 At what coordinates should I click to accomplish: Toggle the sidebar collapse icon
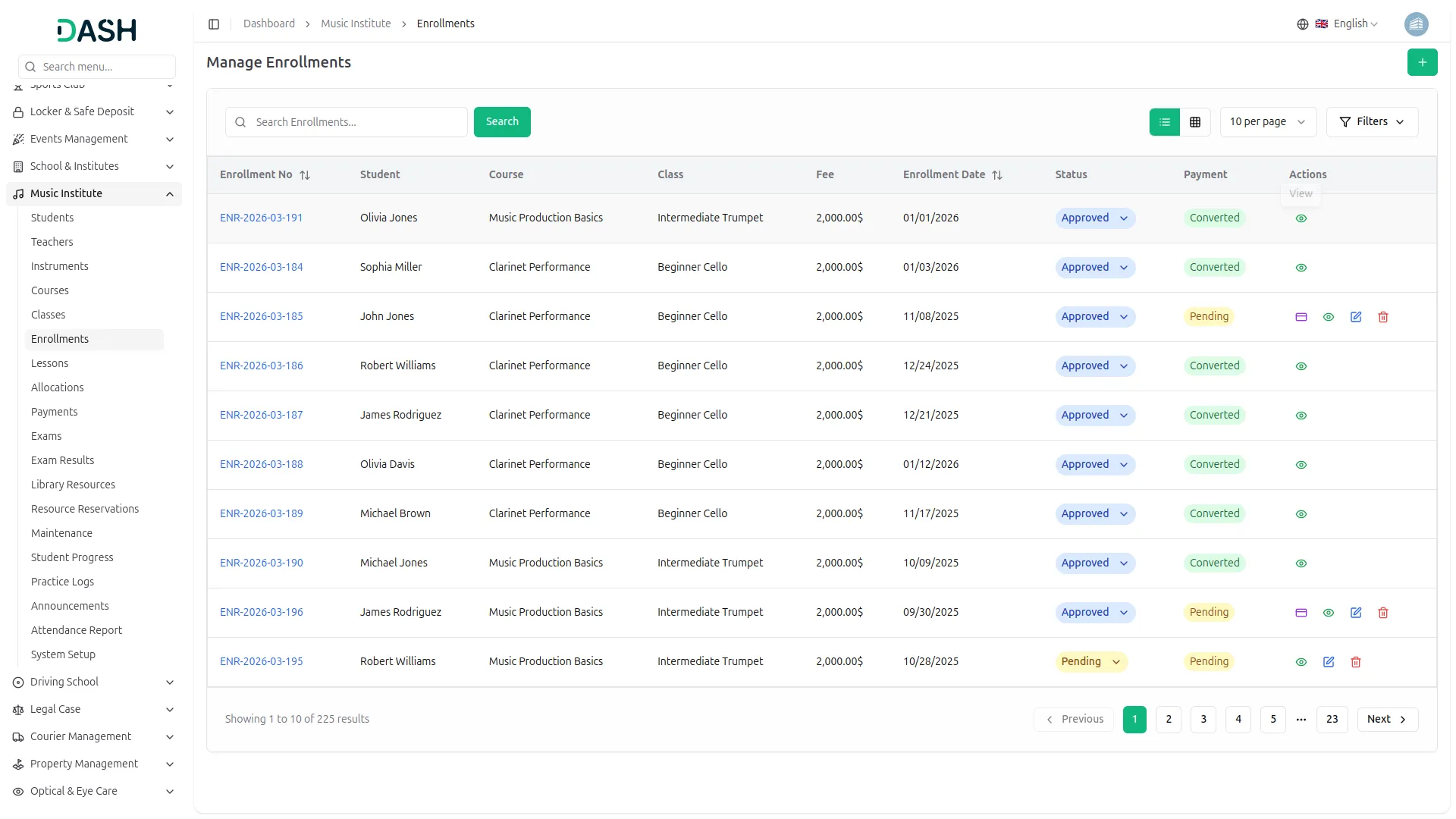coord(214,24)
